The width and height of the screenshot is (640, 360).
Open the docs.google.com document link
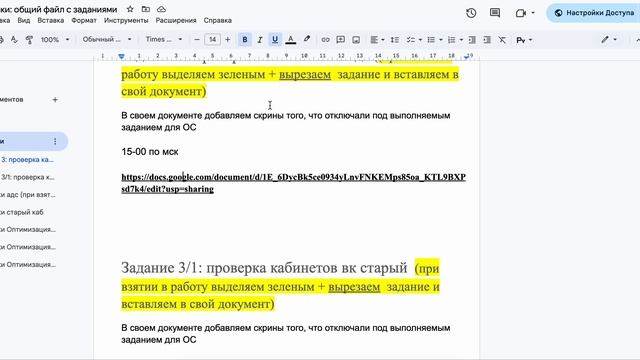pyautogui.click(x=293, y=183)
